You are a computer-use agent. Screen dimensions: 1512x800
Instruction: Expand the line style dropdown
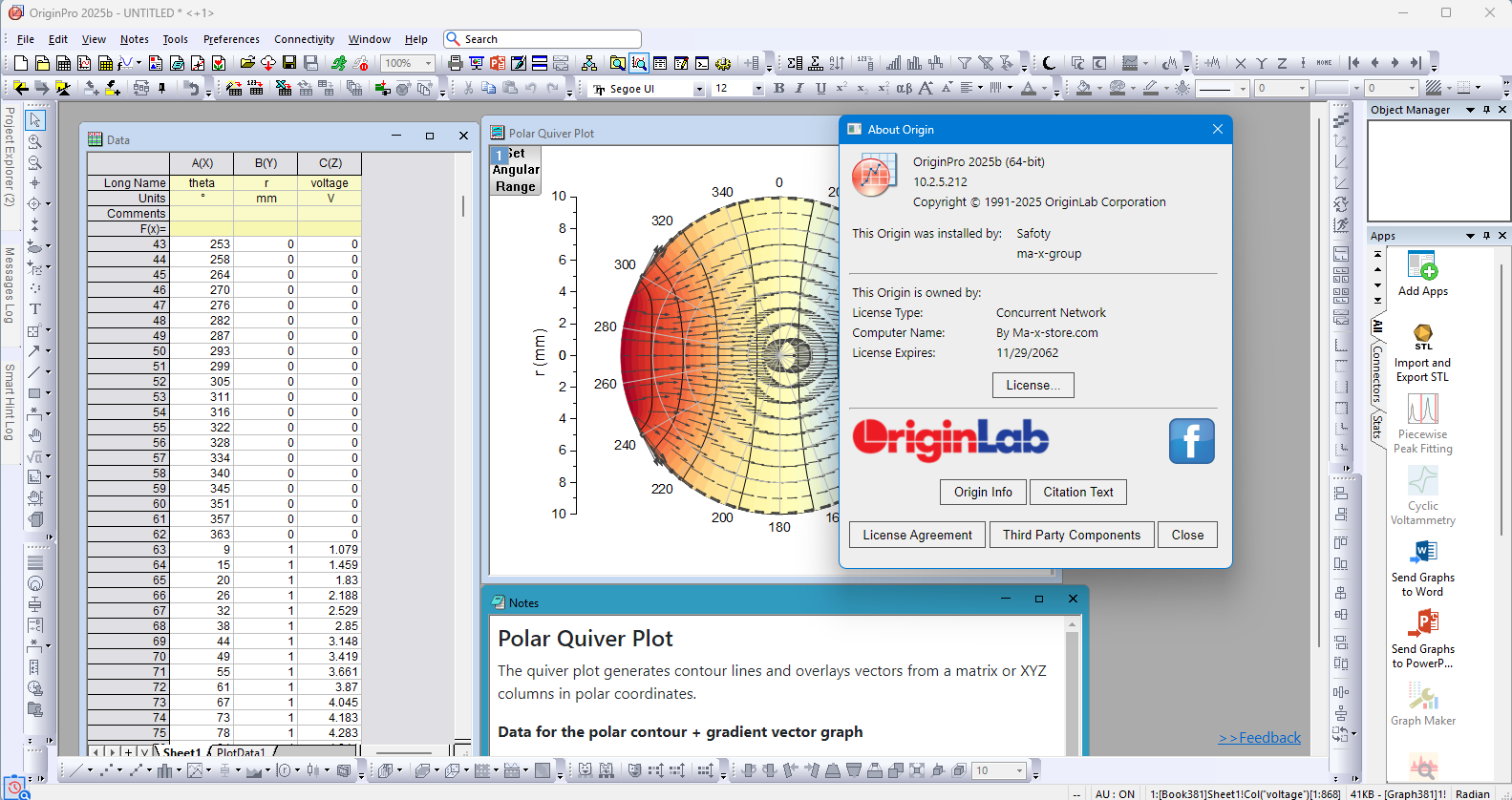tap(1243, 89)
